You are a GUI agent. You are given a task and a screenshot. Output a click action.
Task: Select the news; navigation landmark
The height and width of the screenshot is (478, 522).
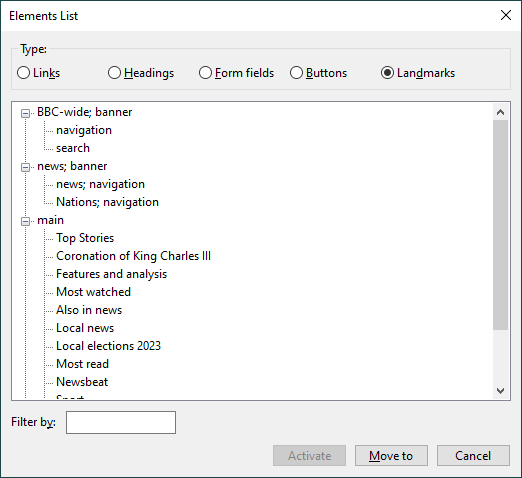click(101, 184)
